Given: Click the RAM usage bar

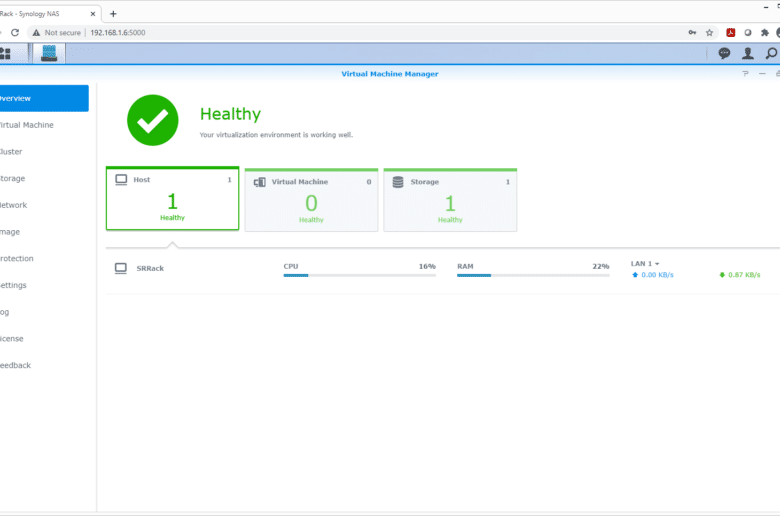Looking at the screenshot, I should pos(533,275).
